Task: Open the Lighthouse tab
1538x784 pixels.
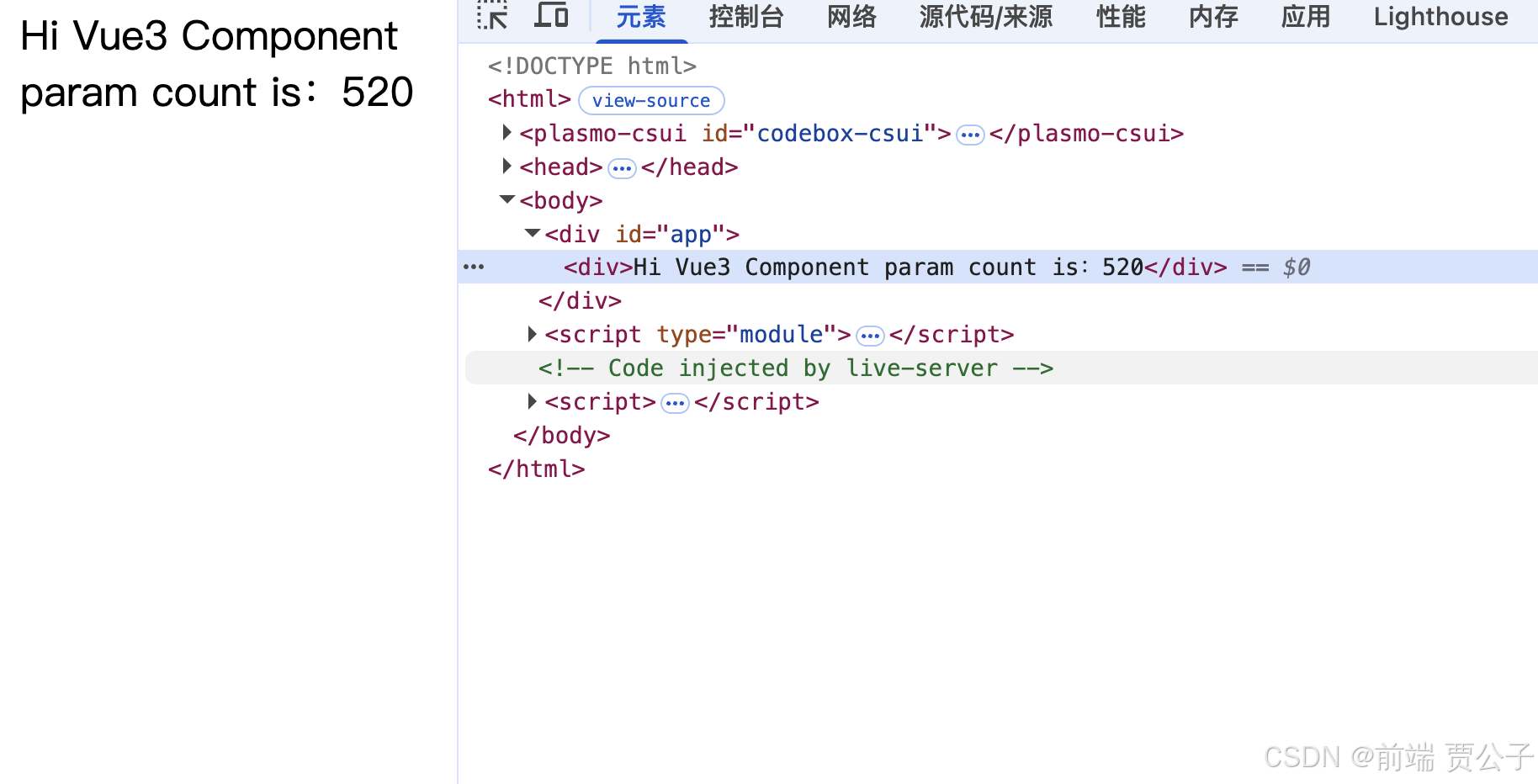Action: [x=1440, y=17]
